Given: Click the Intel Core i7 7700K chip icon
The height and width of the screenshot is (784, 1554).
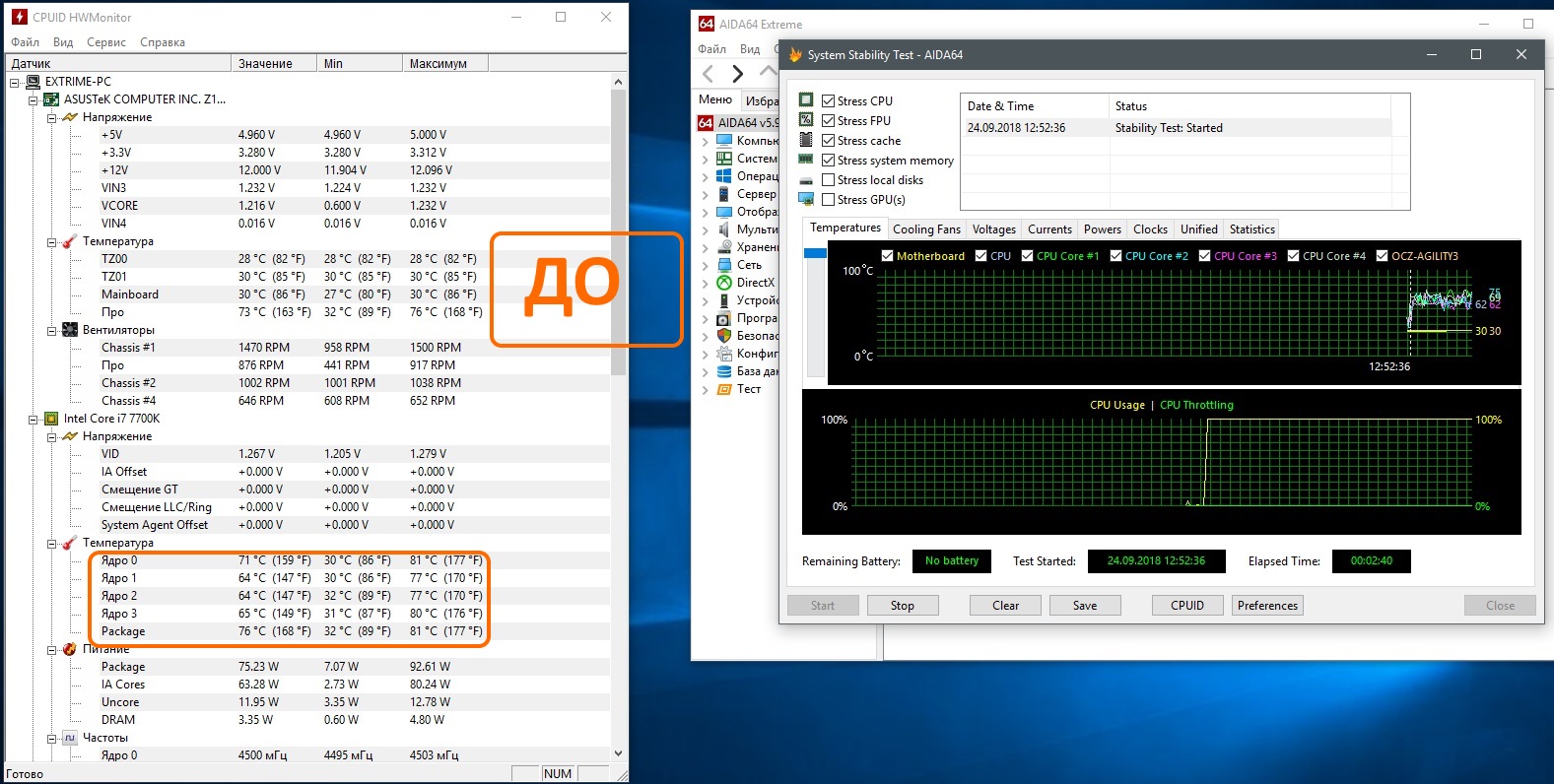Looking at the screenshot, I should pos(51,419).
